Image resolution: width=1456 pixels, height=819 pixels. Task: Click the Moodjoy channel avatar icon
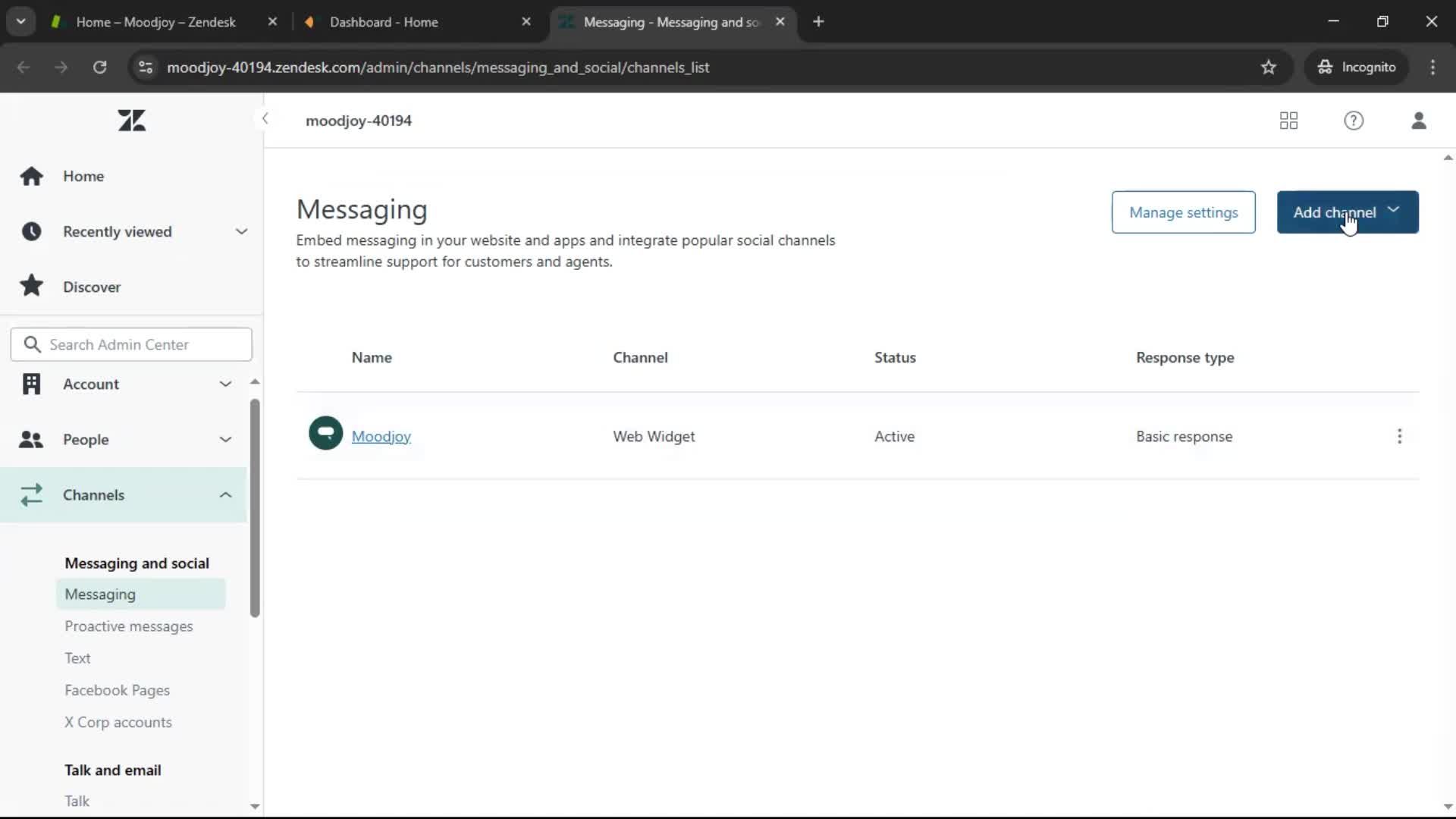pyautogui.click(x=325, y=433)
